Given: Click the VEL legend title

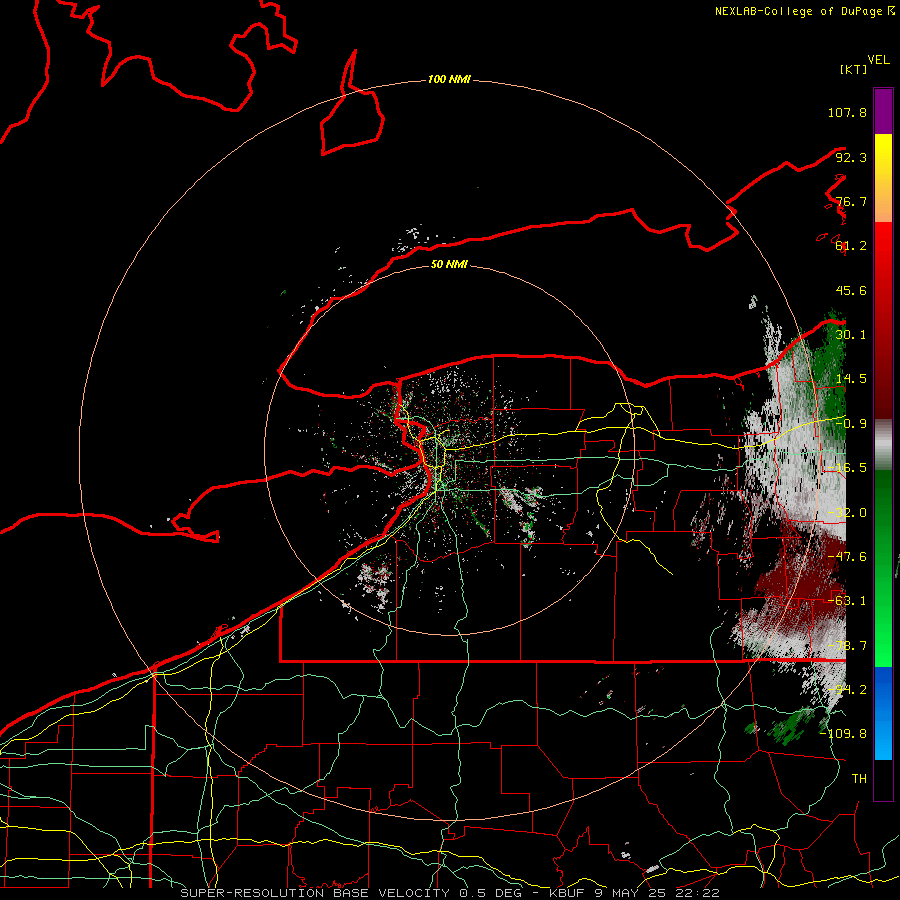Looking at the screenshot, I should [x=878, y=60].
